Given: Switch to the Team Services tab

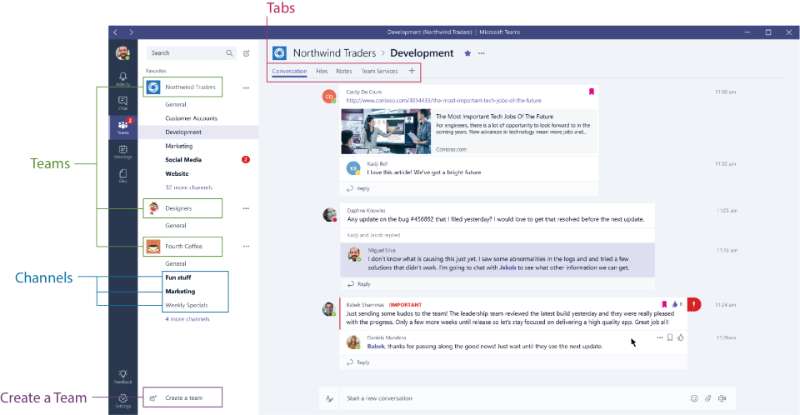Looking at the screenshot, I should 380,71.
